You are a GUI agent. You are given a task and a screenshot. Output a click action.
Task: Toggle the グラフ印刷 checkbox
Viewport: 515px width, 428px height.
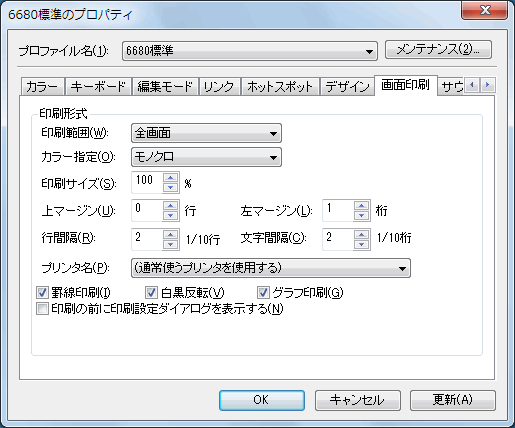[x=263, y=293]
